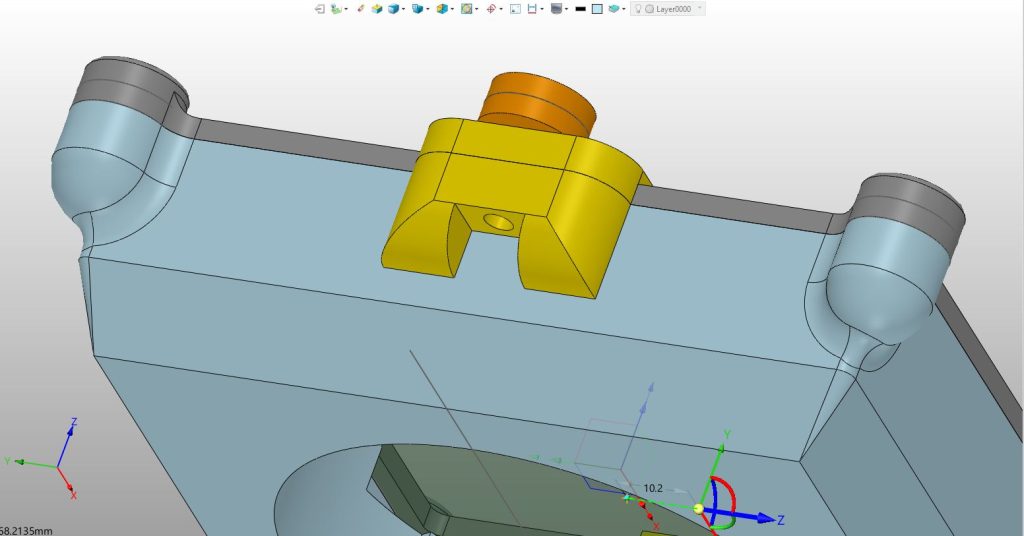
Task: Click the red crosshair target icon
Action: [x=490, y=9]
